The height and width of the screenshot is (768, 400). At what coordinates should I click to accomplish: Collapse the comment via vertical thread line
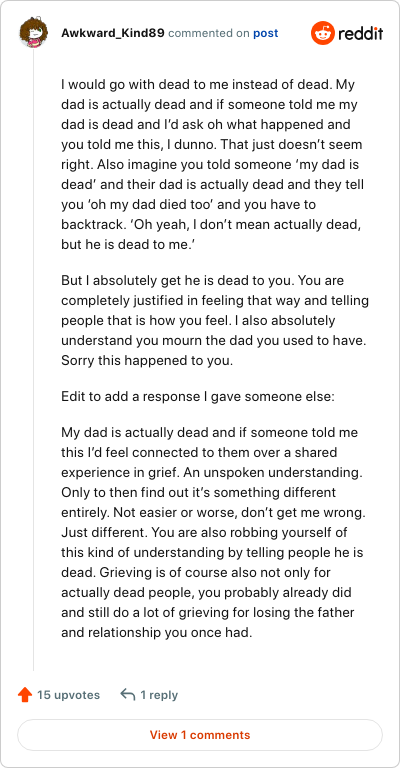(x=33, y=360)
